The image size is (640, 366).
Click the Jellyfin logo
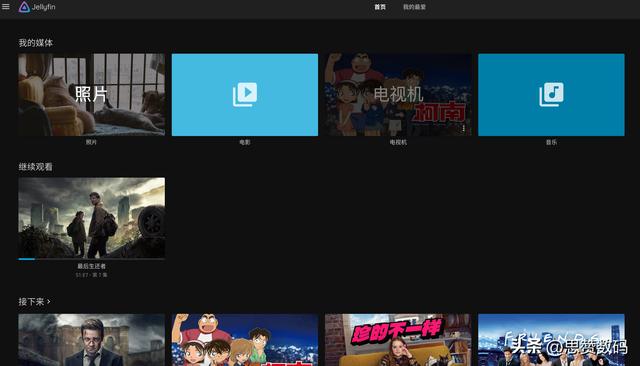37,7
